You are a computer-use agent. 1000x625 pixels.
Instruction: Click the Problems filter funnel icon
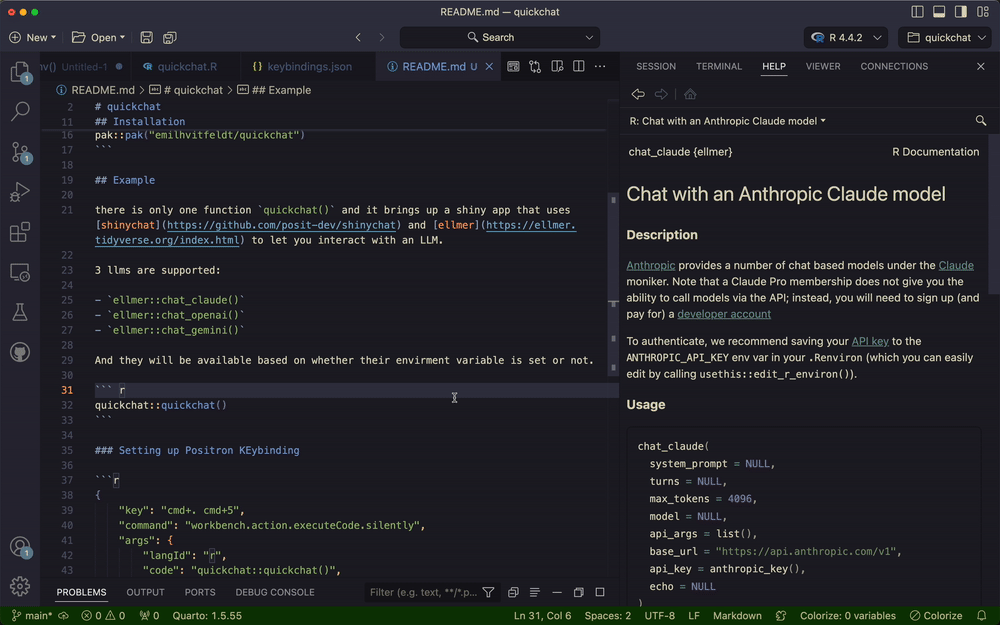(x=489, y=592)
